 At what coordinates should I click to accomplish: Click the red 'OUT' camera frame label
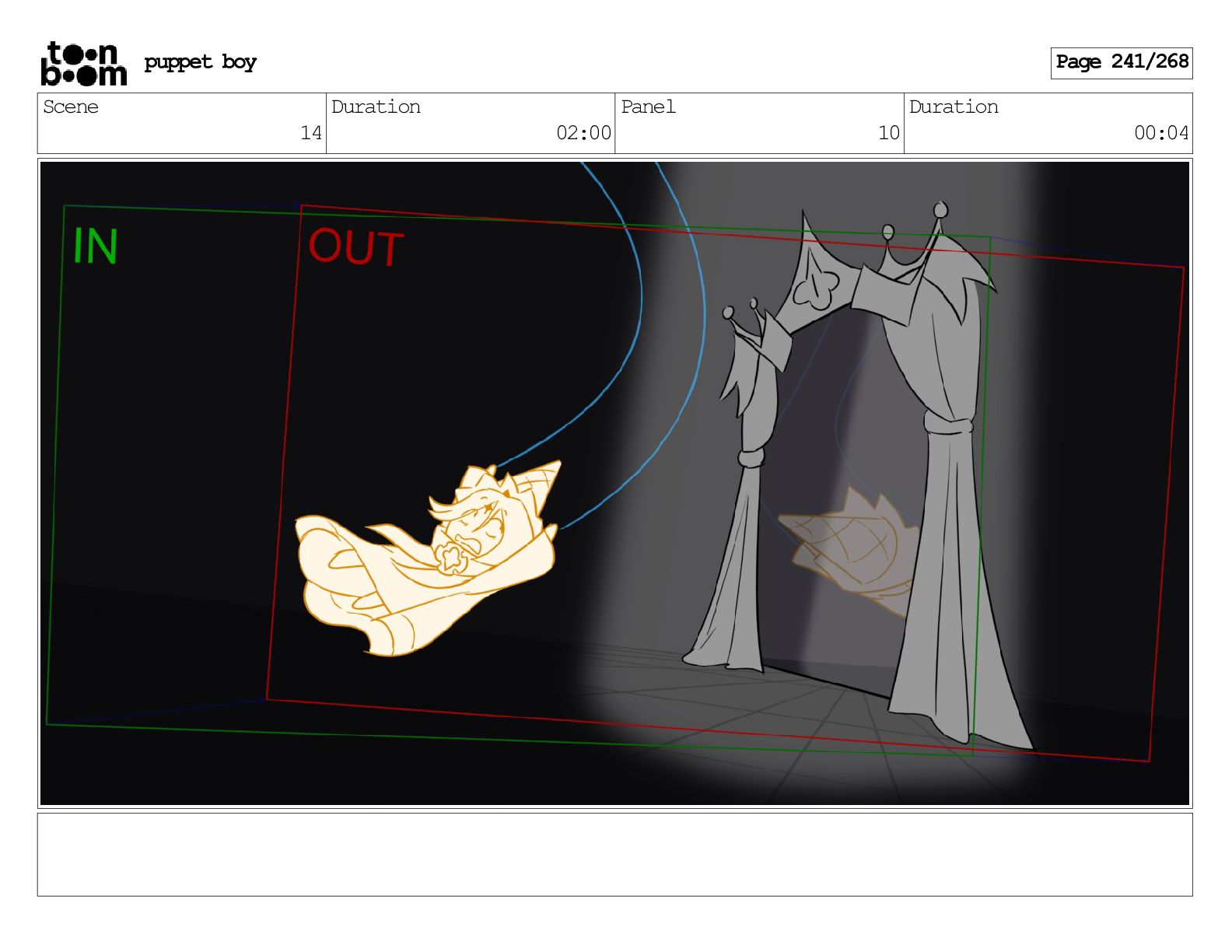point(356,248)
